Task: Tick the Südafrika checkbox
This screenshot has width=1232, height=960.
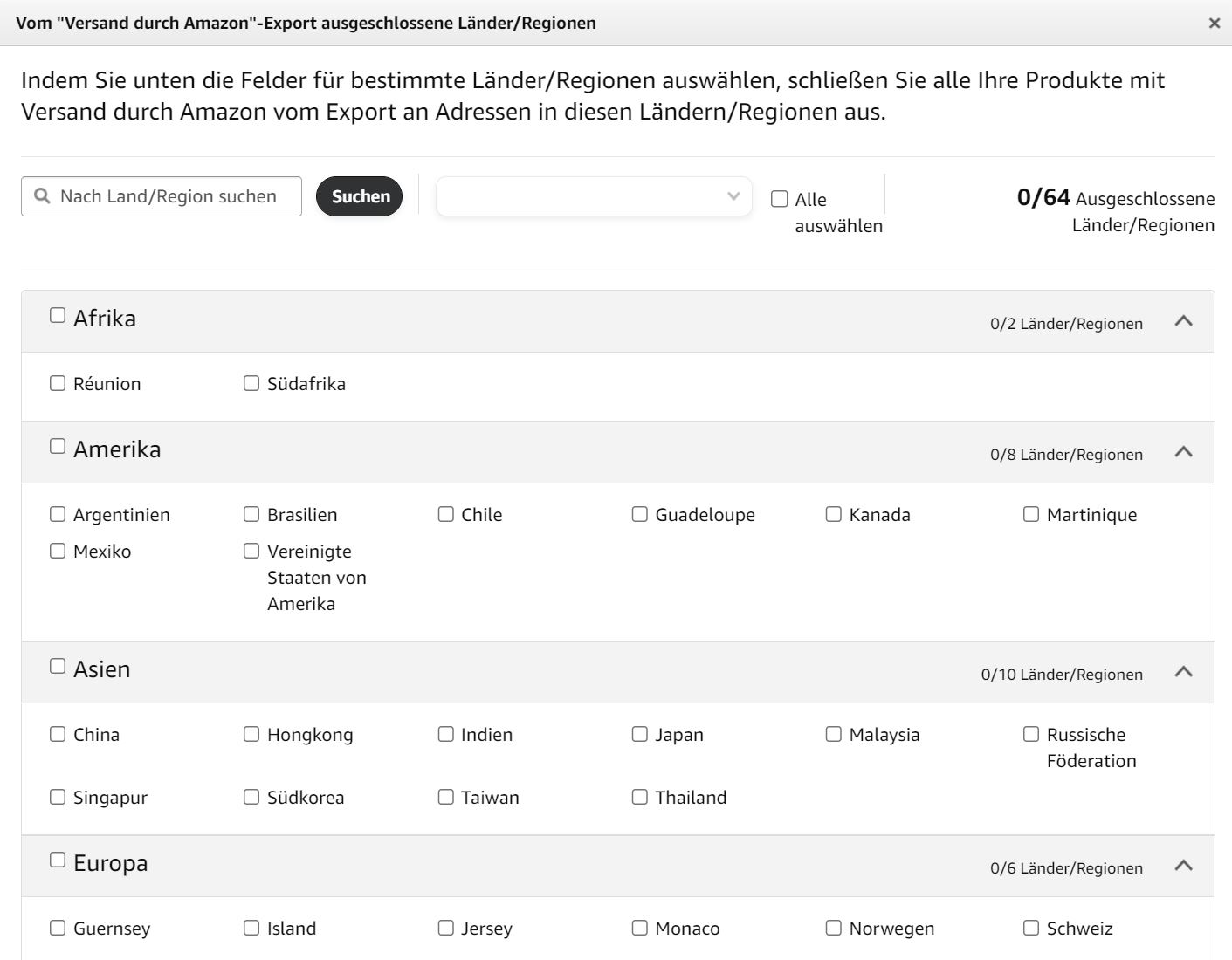Action: pyautogui.click(x=251, y=383)
